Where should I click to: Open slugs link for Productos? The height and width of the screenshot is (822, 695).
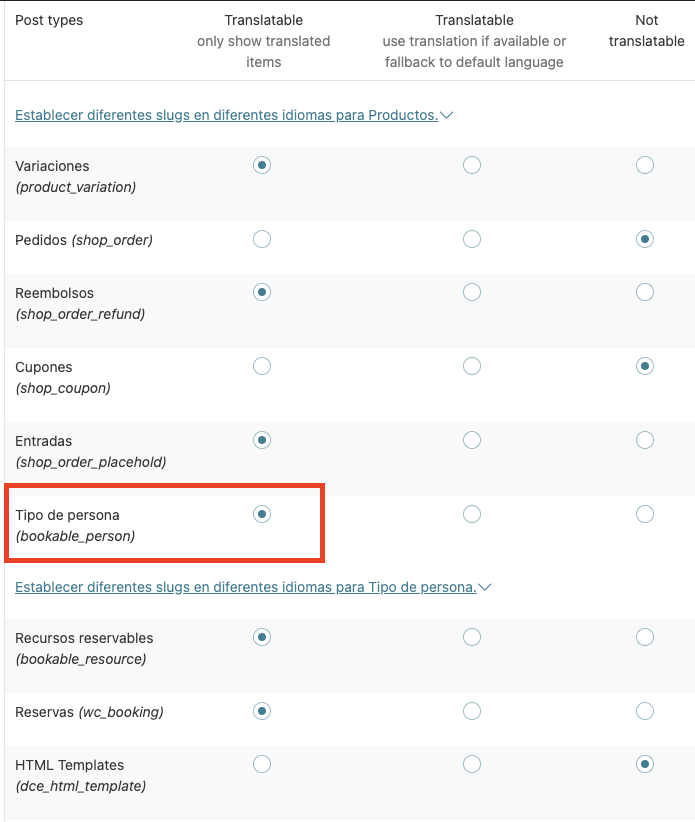click(226, 115)
